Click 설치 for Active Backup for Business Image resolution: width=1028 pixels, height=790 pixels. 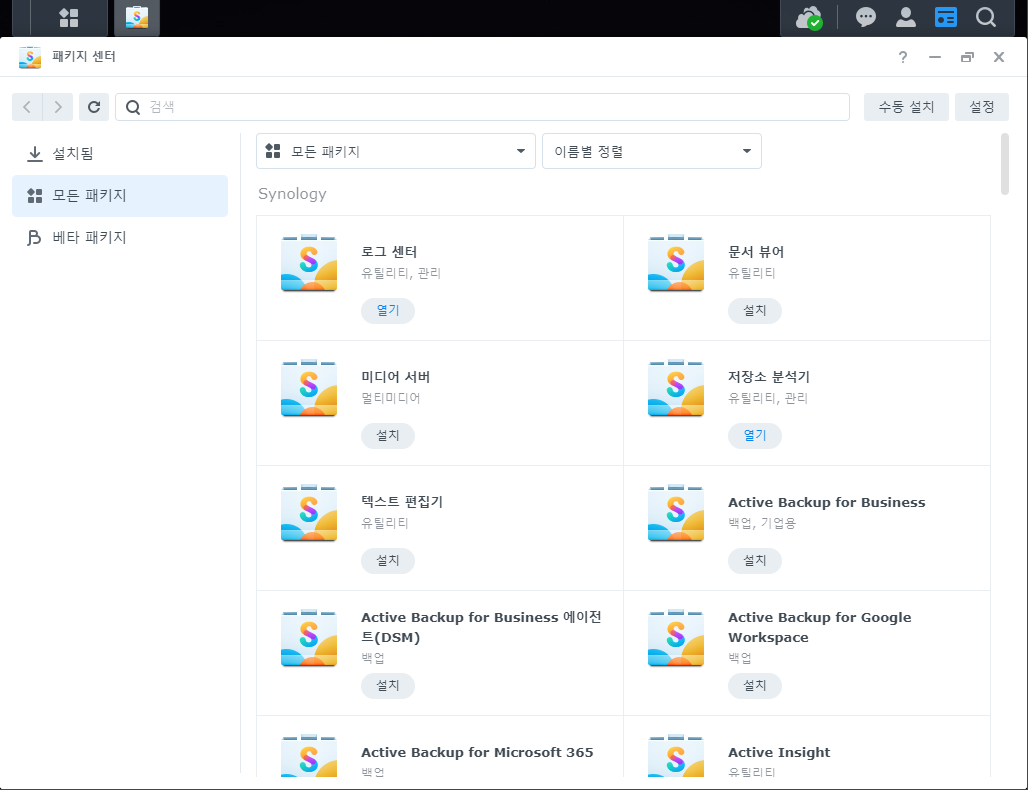click(x=755, y=561)
